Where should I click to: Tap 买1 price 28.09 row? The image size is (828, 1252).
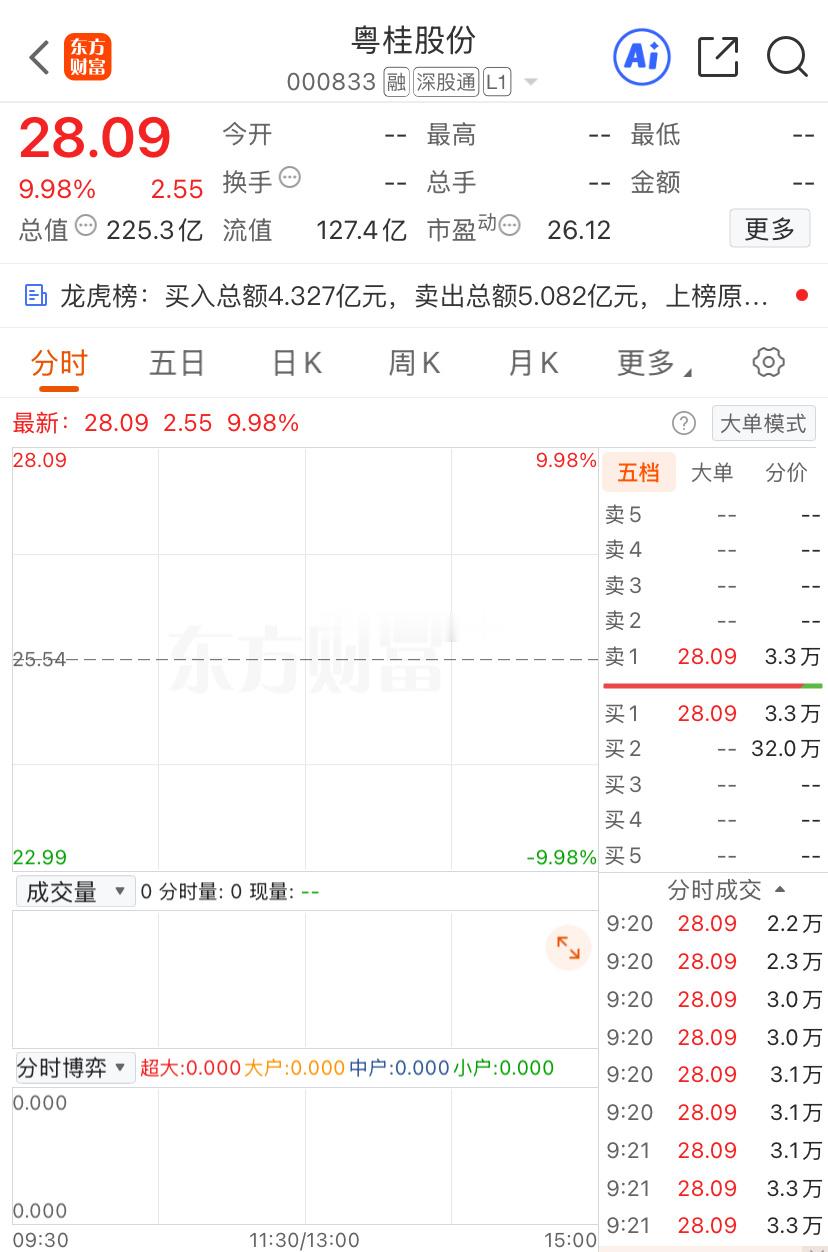pyautogui.click(x=712, y=713)
